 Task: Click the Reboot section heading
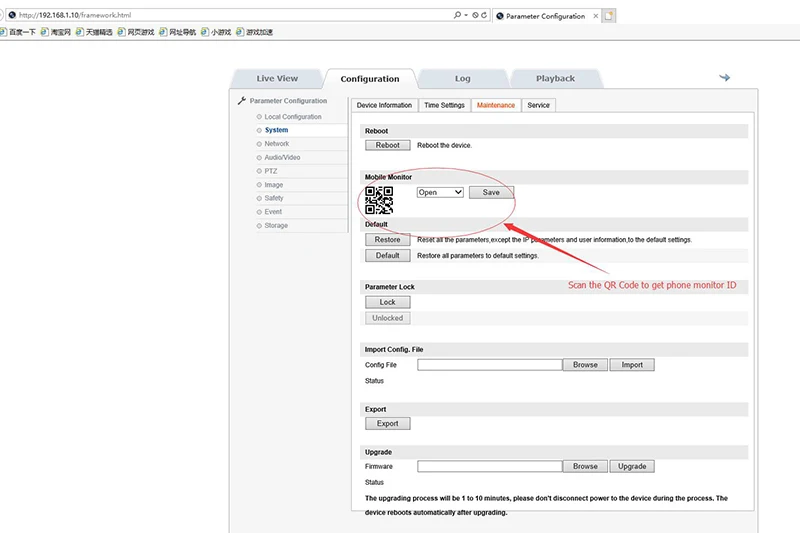pos(377,131)
